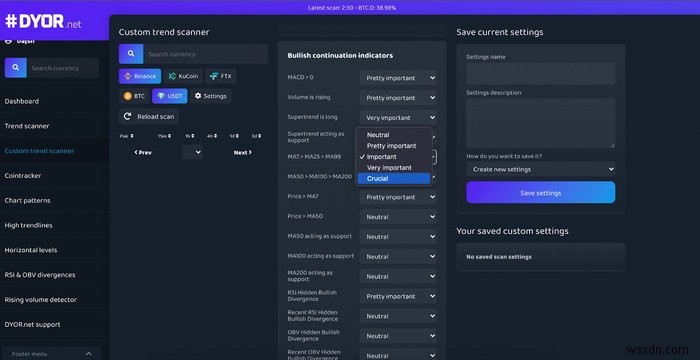Open DYOR.net support page

point(33,324)
